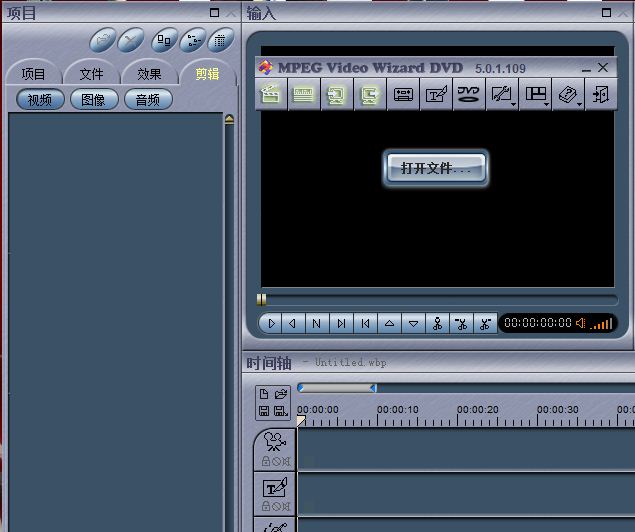635x532 pixels.
Task: Click the export-from-monitor toolbar icon
Action: 370,95
